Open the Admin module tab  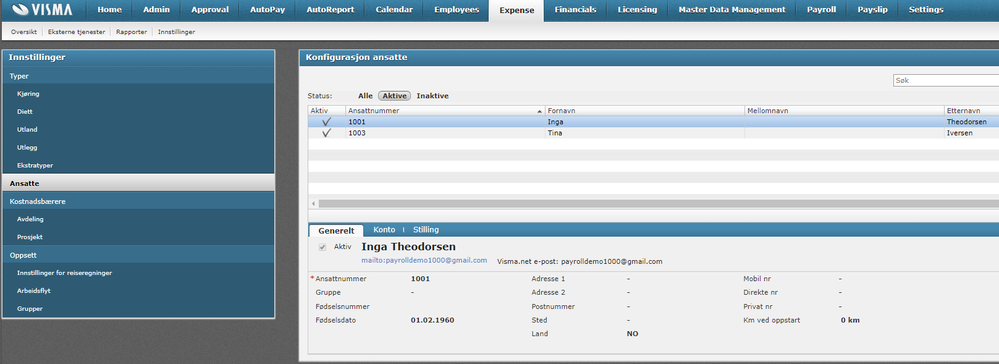(x=156, y=10)
